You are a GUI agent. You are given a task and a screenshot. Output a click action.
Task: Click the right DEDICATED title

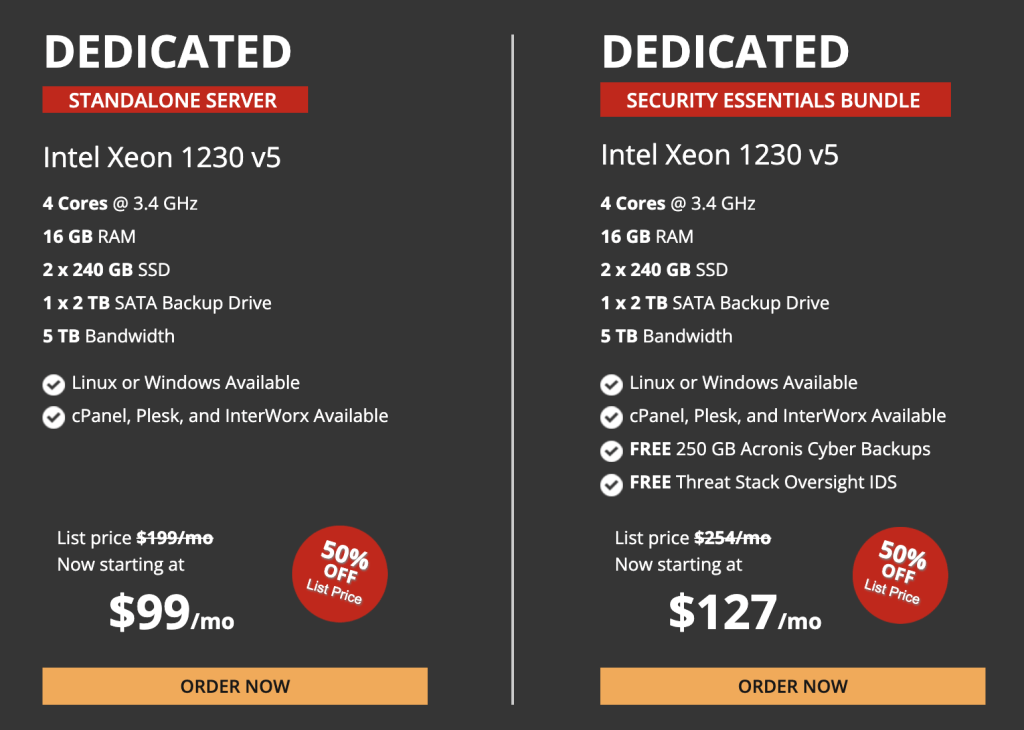point(725,52)
